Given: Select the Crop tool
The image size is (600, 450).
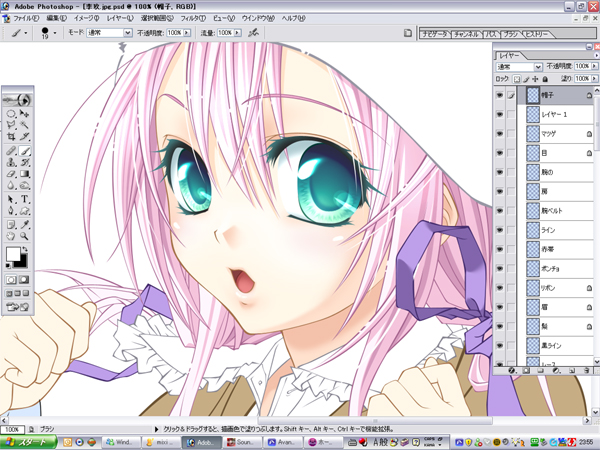Looking at the screenshot, I should coord(11,136).
